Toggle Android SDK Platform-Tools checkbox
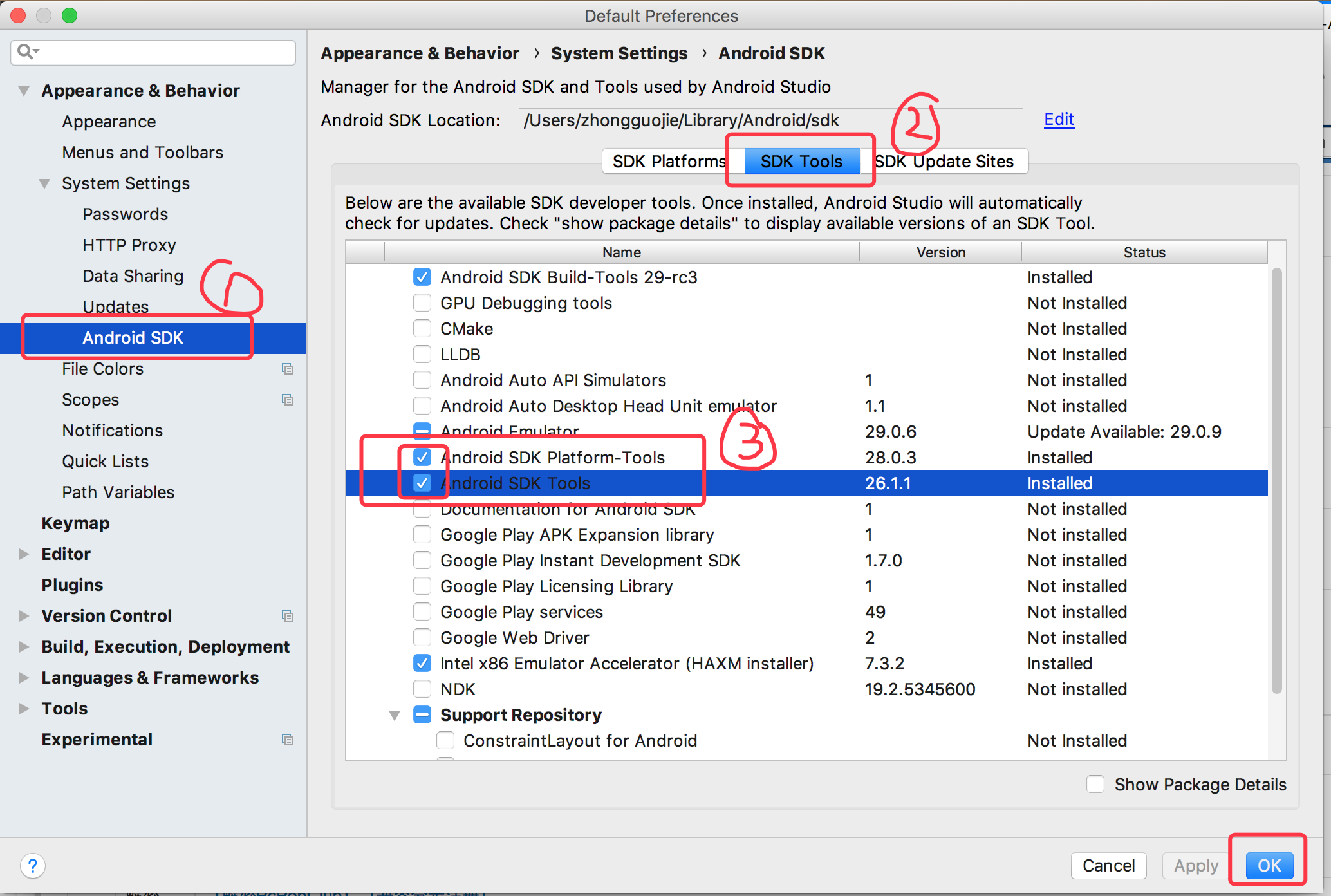The image size is (1331, 896). [421, 457]
